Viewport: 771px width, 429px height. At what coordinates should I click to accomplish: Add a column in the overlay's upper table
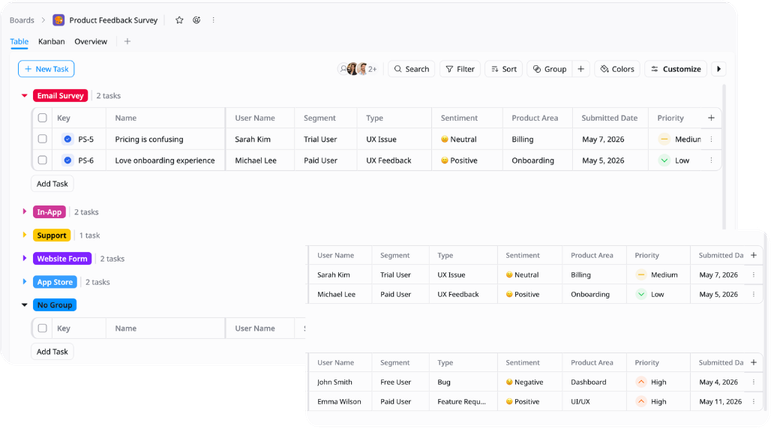pyautogui.click(x=754, y=255)
